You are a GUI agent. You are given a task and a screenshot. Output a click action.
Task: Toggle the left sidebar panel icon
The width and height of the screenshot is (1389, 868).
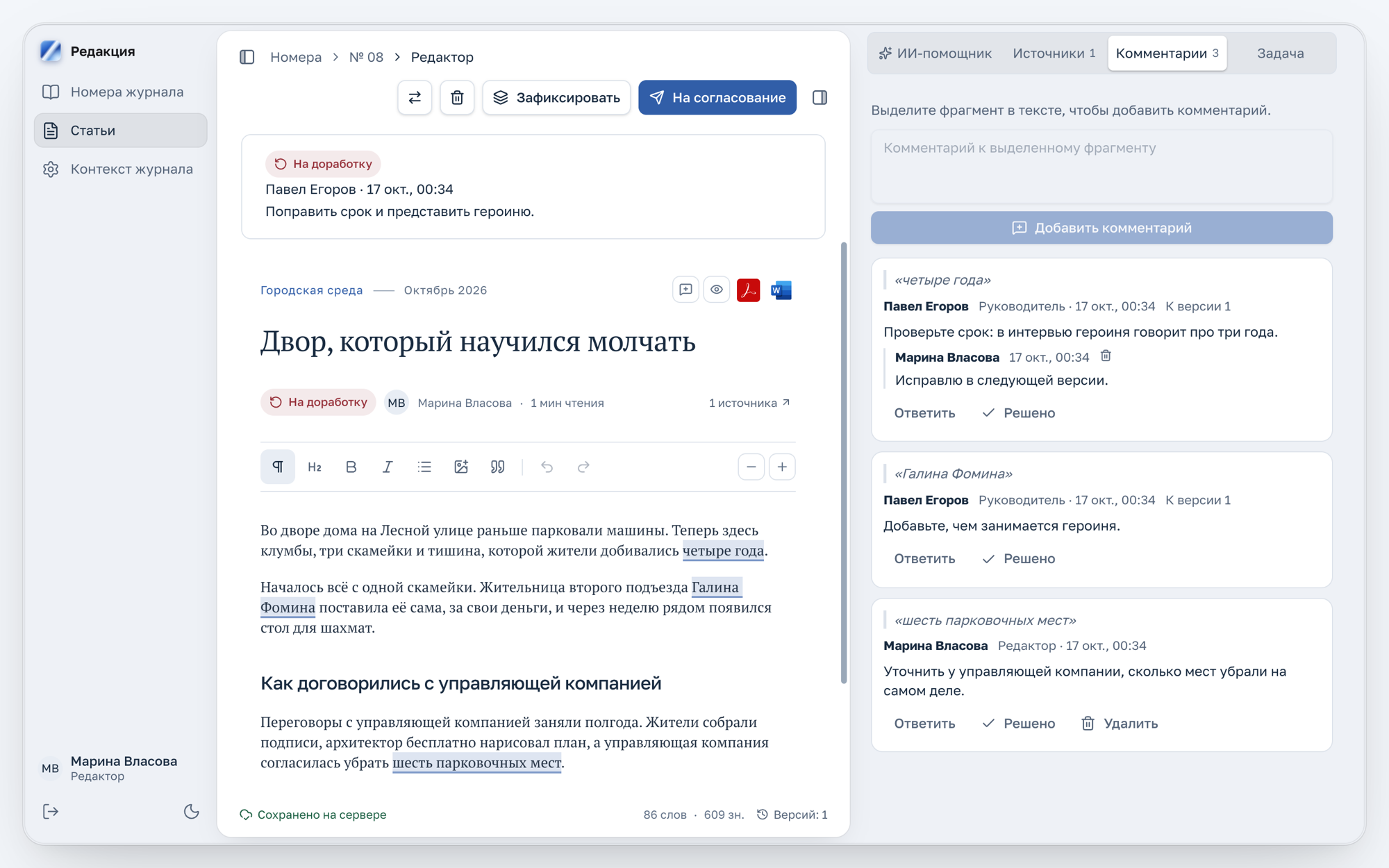(x=247, y=57)
